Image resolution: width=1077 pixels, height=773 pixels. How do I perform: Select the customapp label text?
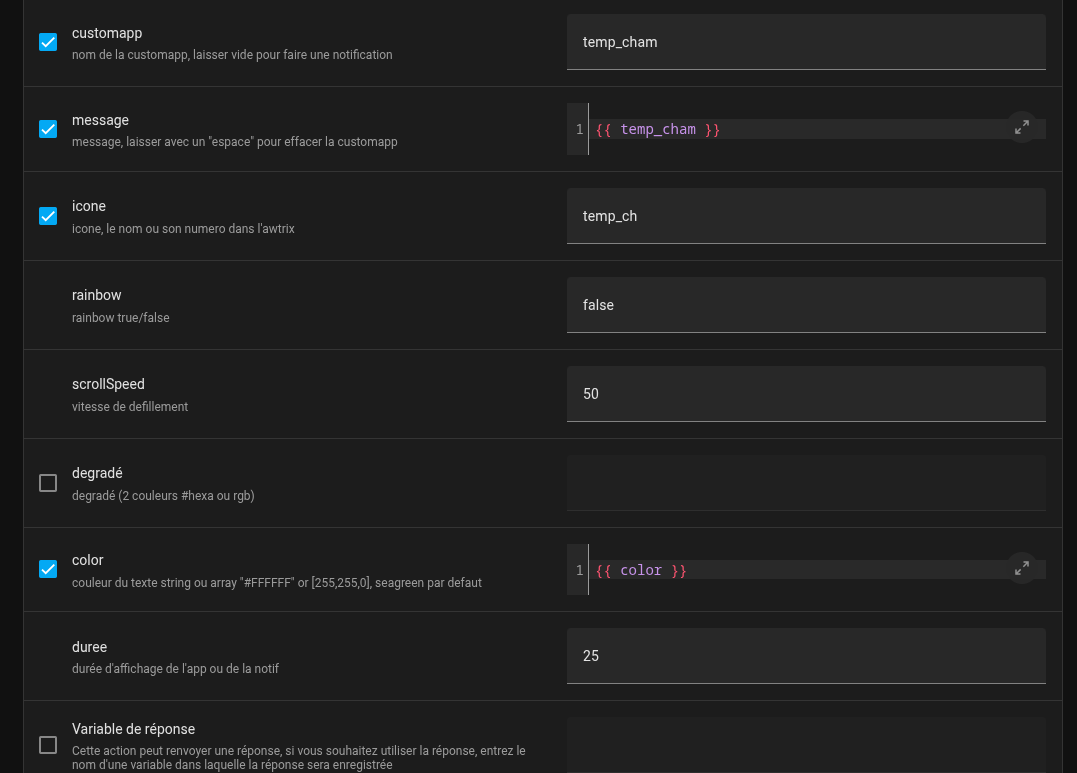click(x=107, y=33)
